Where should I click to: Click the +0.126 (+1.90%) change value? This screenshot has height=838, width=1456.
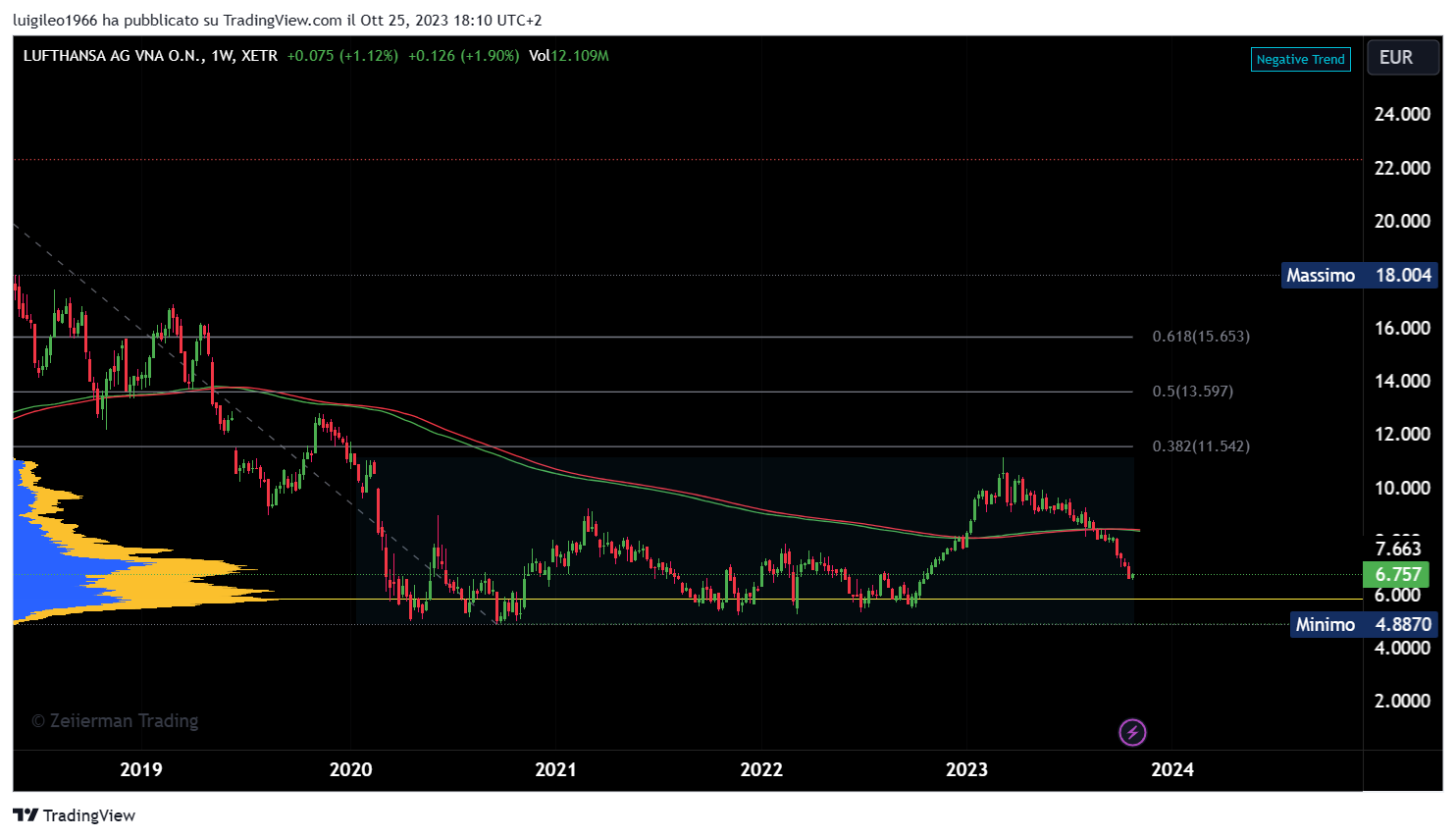pyautogui.click(x=463, y=56)
